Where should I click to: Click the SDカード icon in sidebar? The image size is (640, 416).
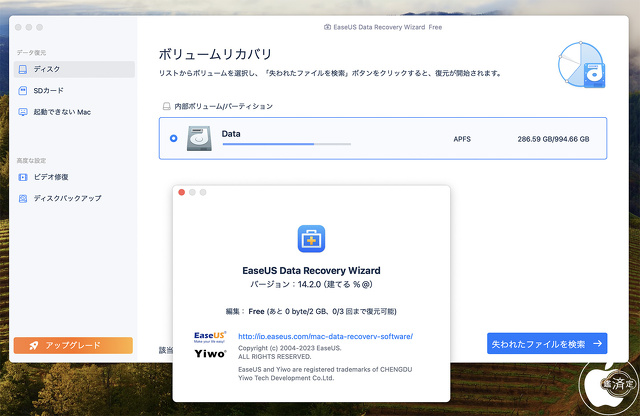[23, 90]
